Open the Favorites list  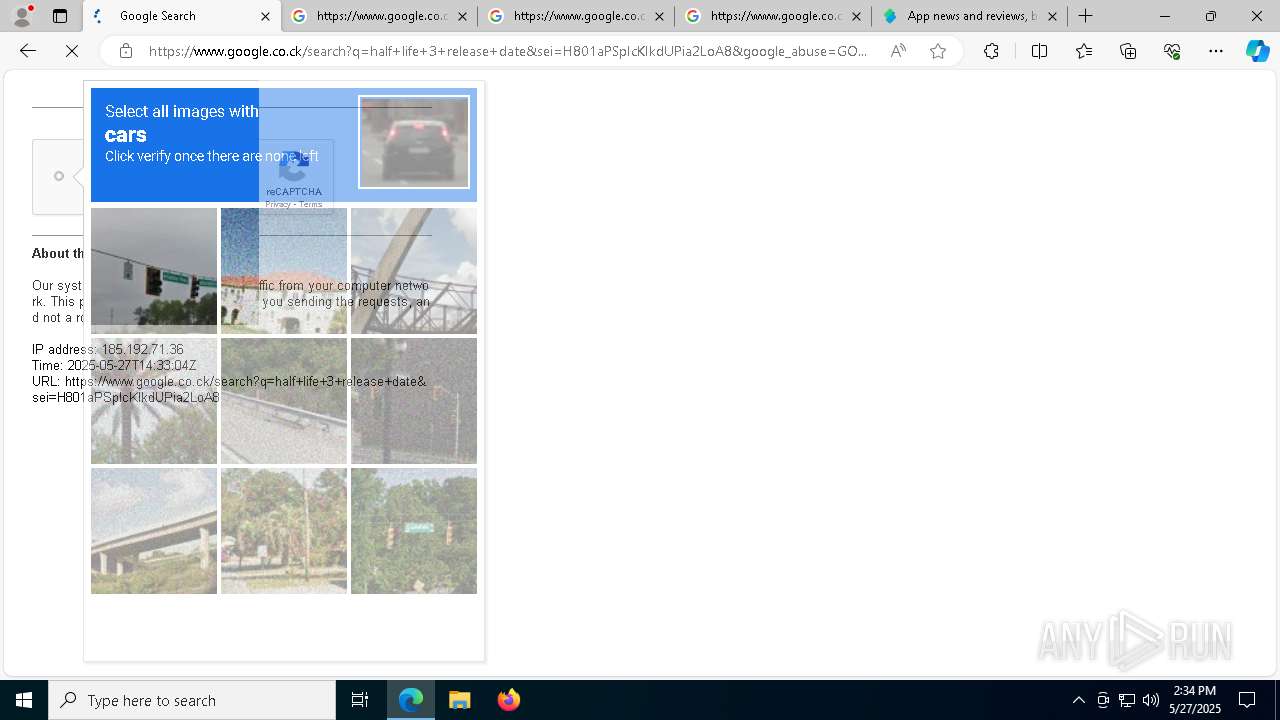(1084, 51)
